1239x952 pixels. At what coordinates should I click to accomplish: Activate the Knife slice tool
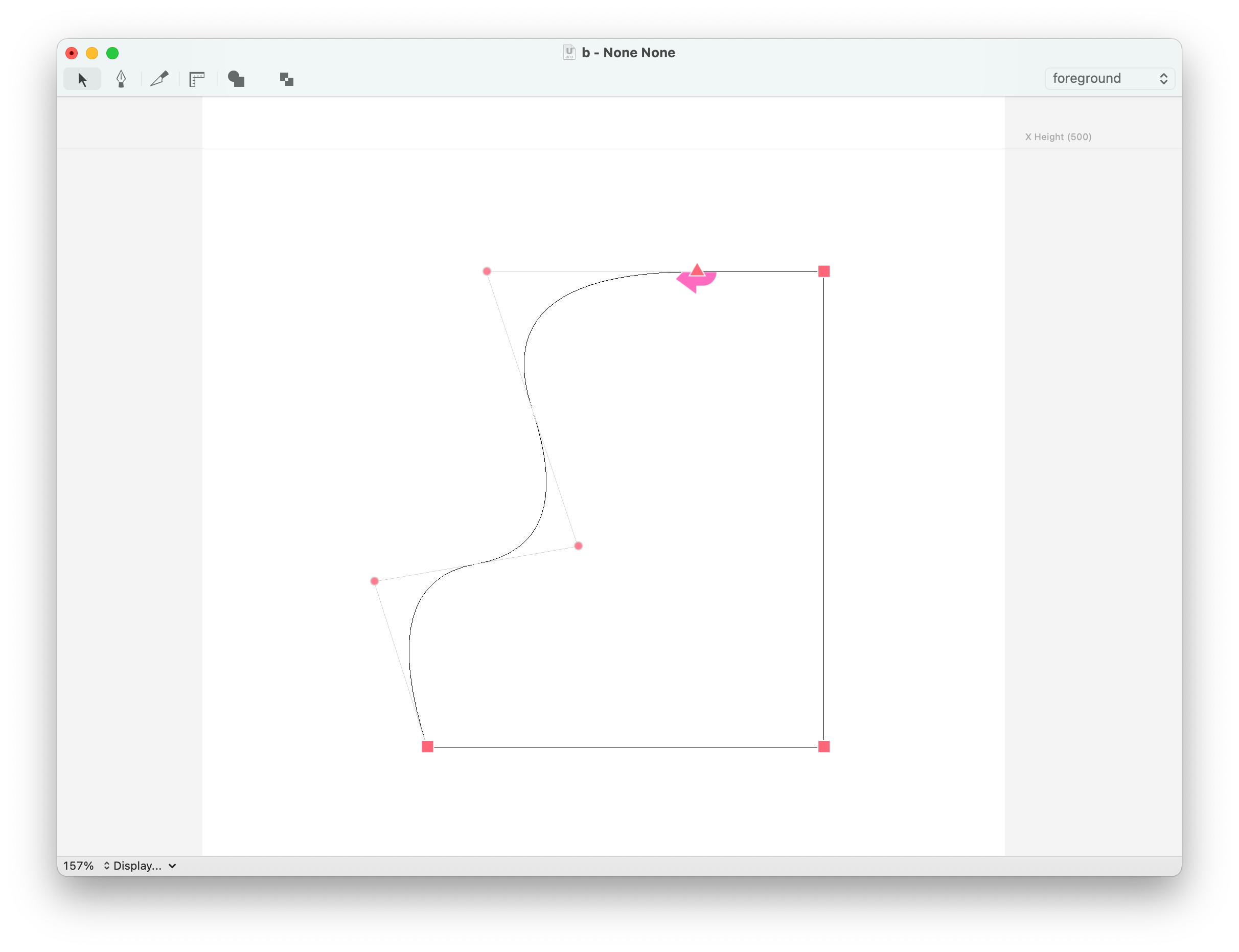pos(159,79)
